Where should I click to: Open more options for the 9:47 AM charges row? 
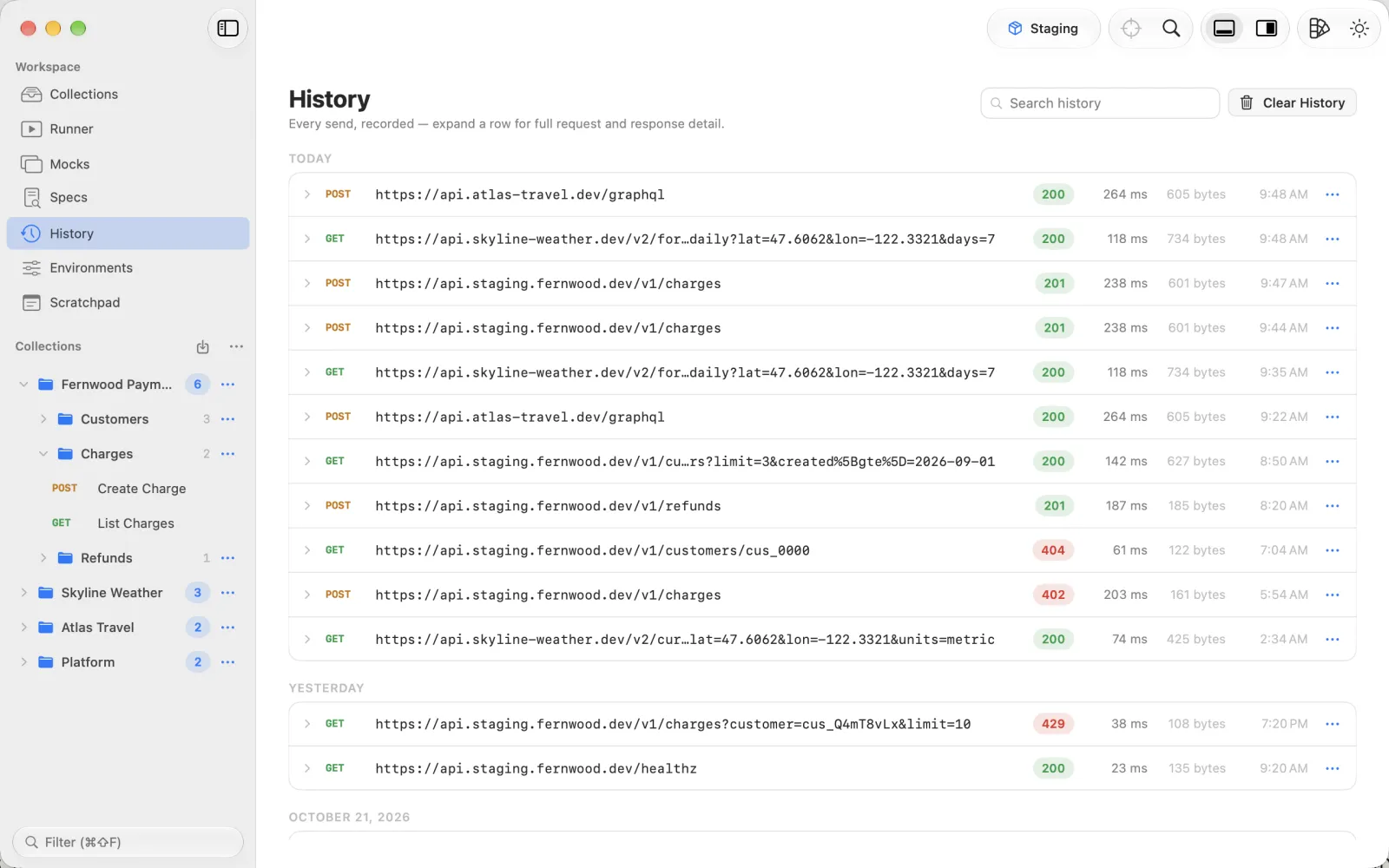pos(1333,284)
